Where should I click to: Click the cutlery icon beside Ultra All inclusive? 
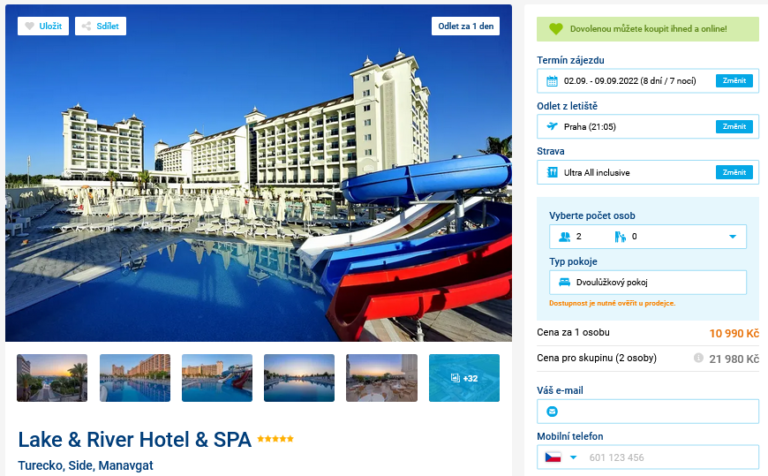(552, 172)
